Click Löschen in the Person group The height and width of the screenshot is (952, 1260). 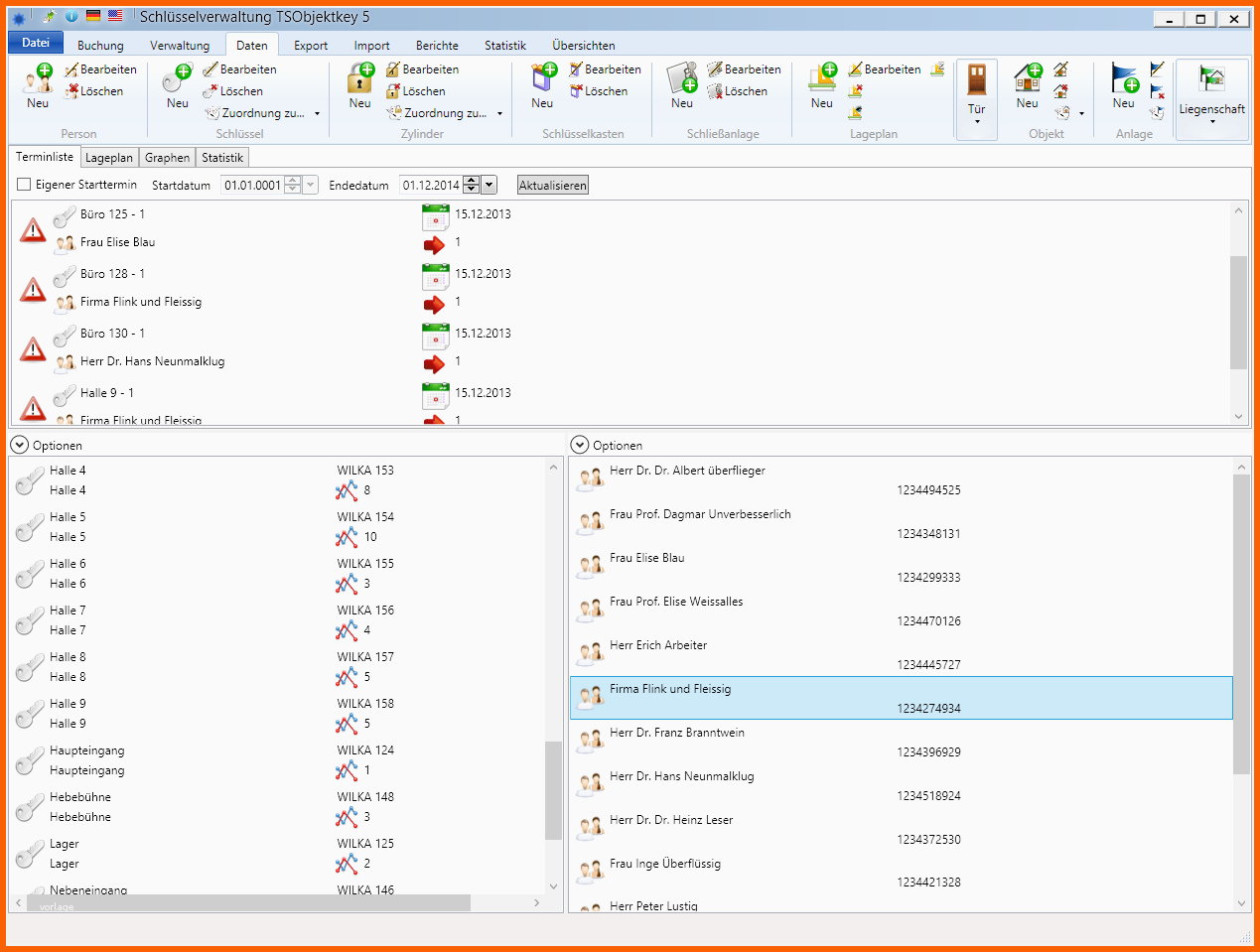click(94, 91)
